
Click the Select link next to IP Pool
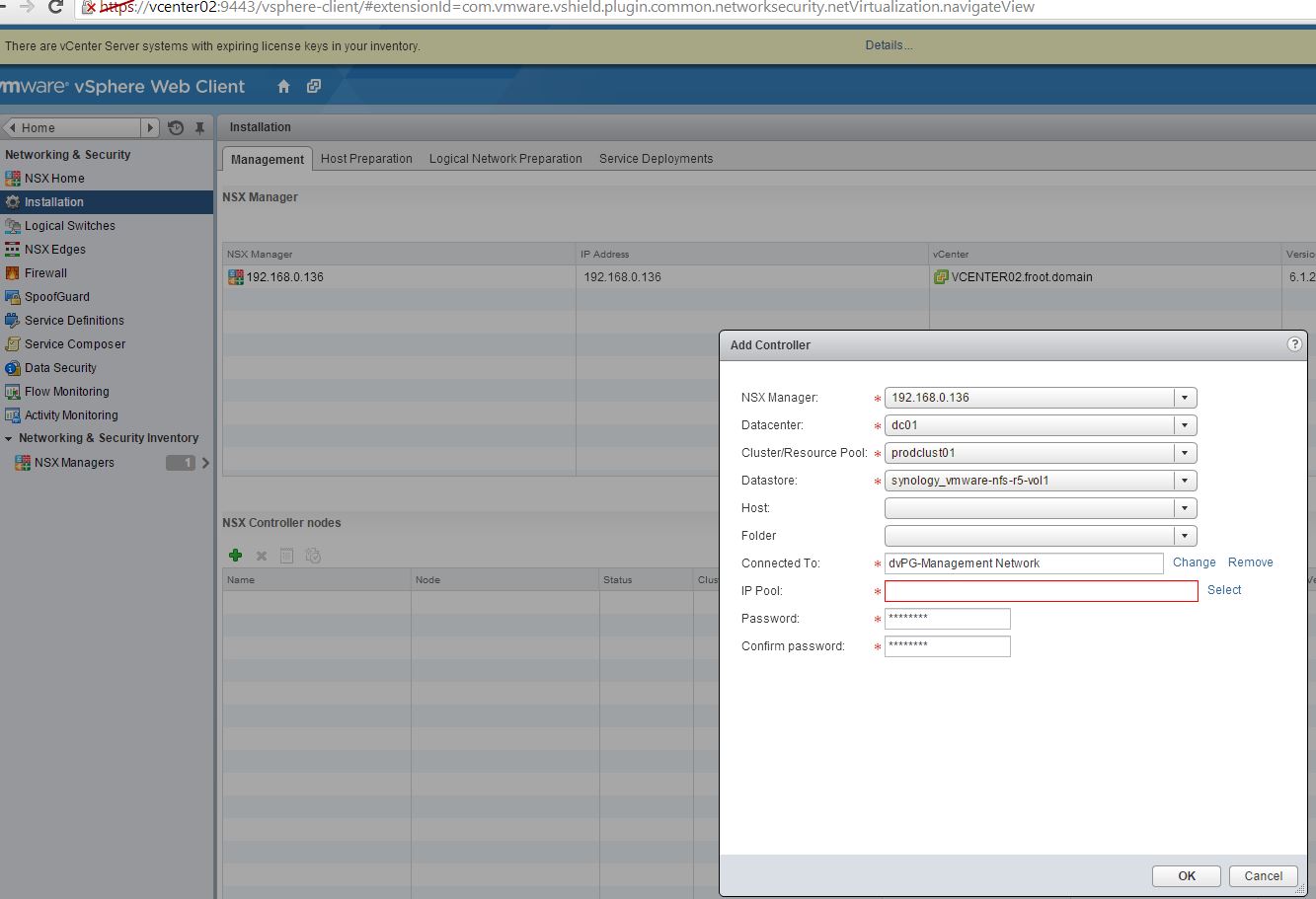click(1224, 589)
